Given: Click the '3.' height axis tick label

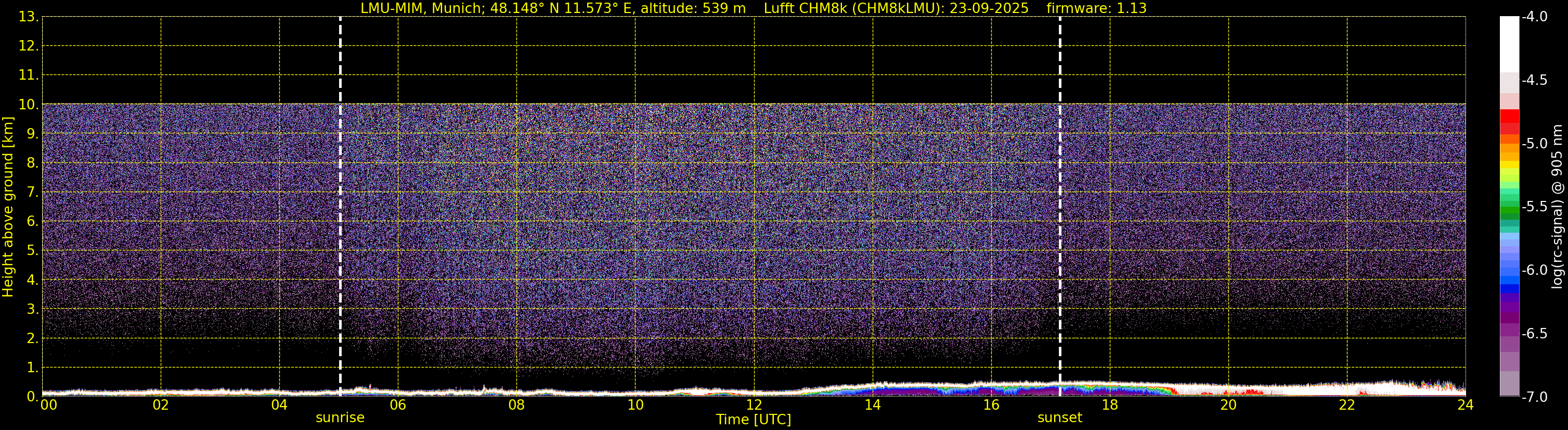Looking at the screenshot, I should coord(32,309).
